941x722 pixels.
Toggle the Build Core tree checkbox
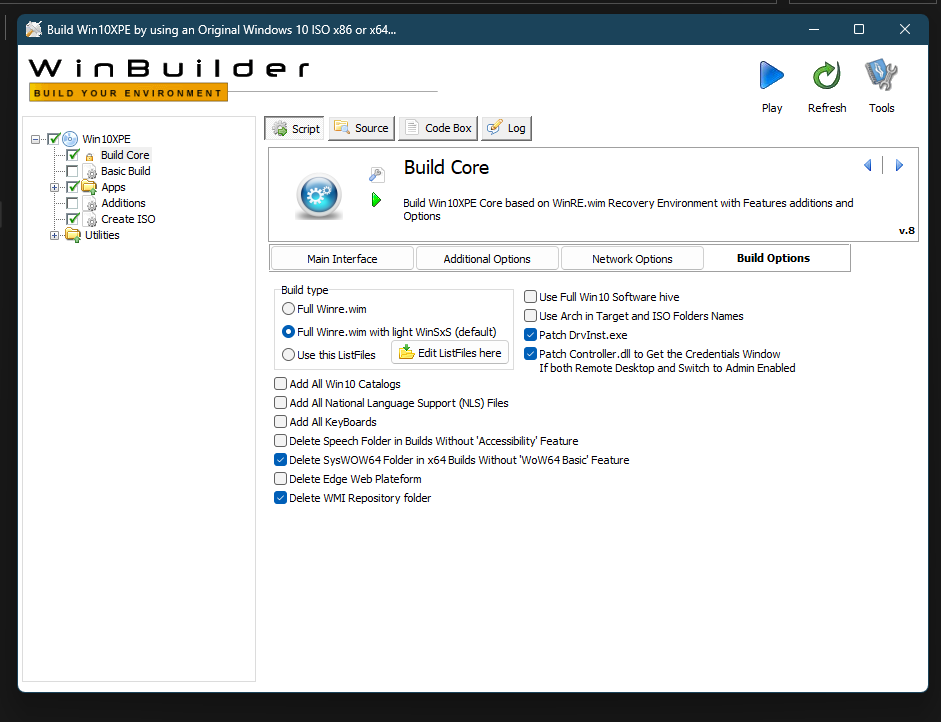point(73,155)
